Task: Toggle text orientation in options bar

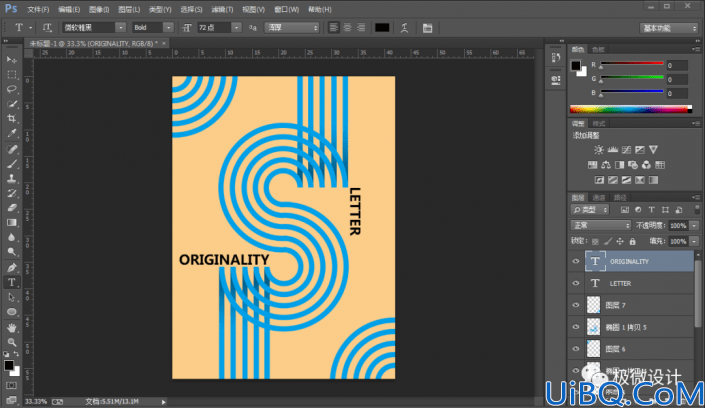Action: [x=47, y=28]
